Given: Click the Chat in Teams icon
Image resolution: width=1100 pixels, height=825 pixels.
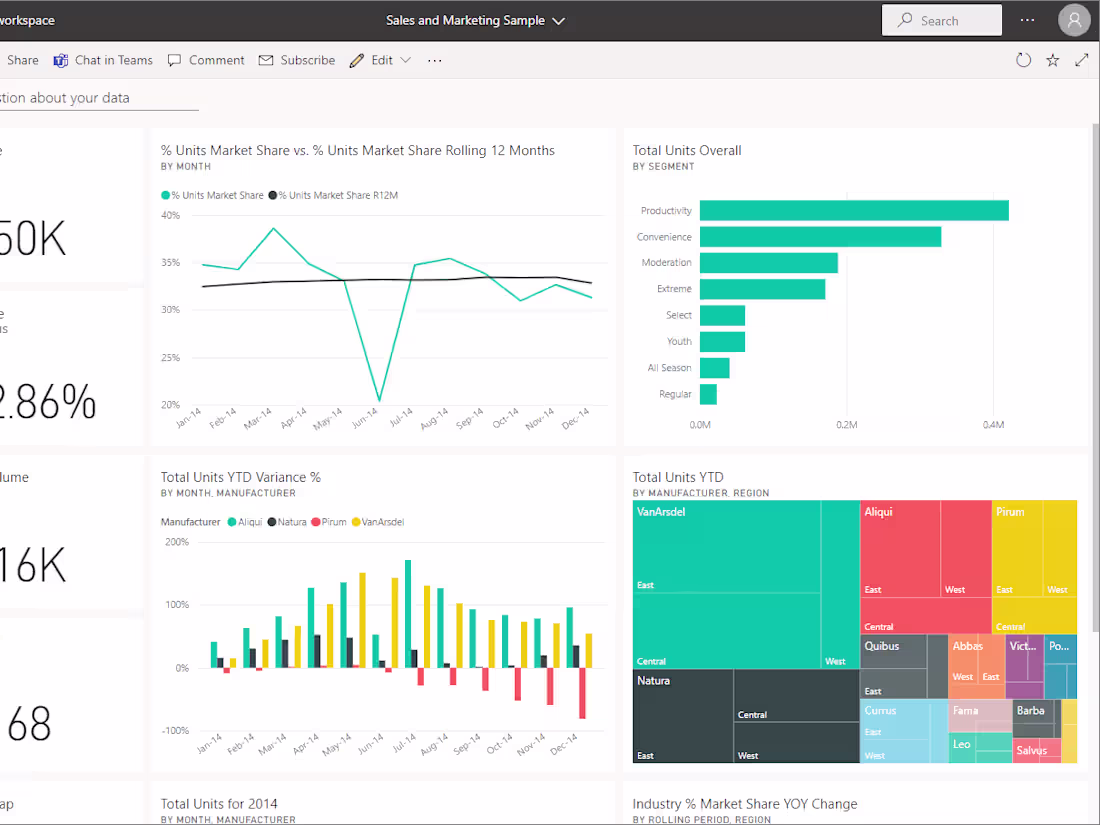Looking at the screenshot, I should pos(61,60).
